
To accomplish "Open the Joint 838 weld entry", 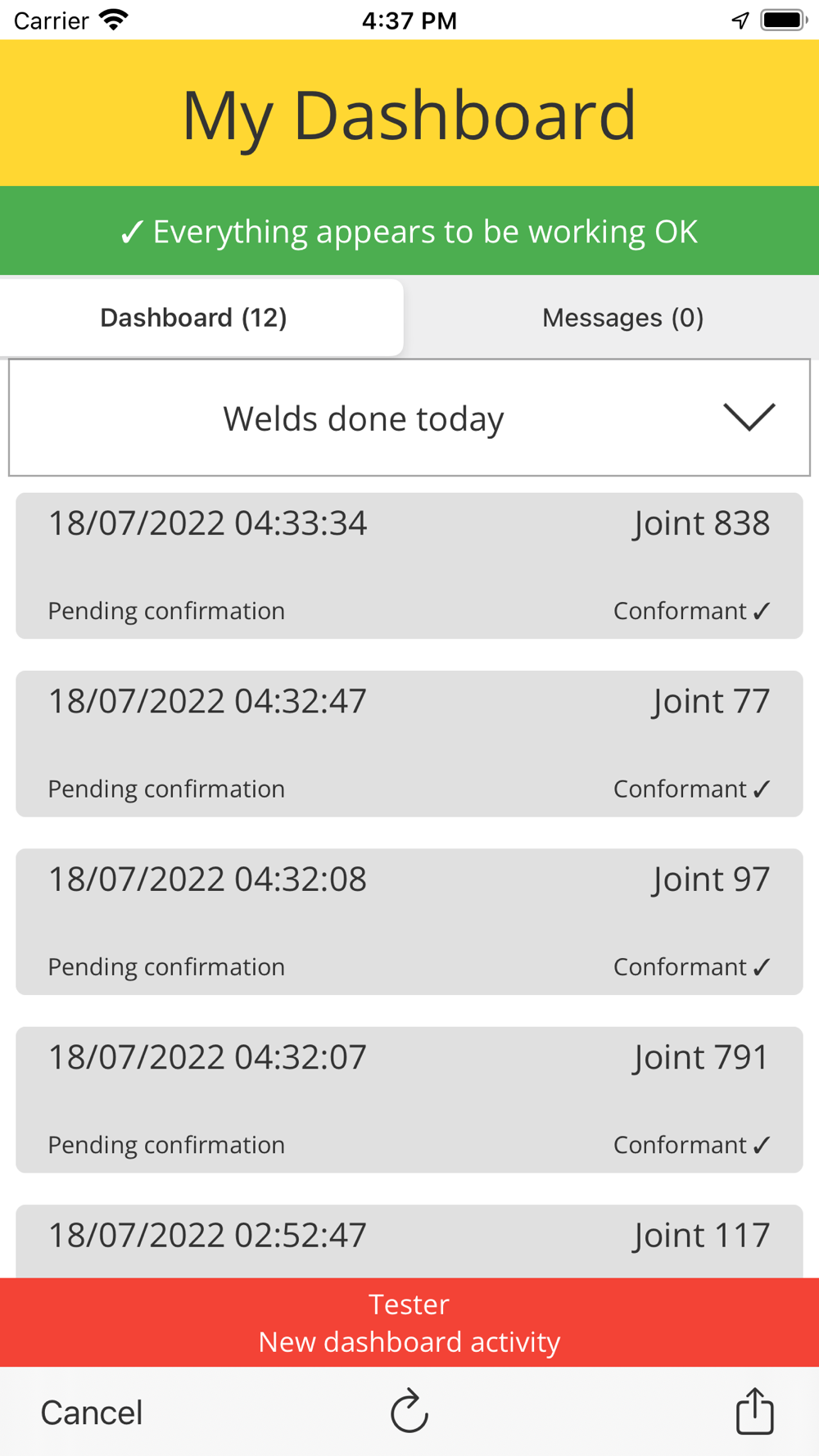I will [409, 566].
